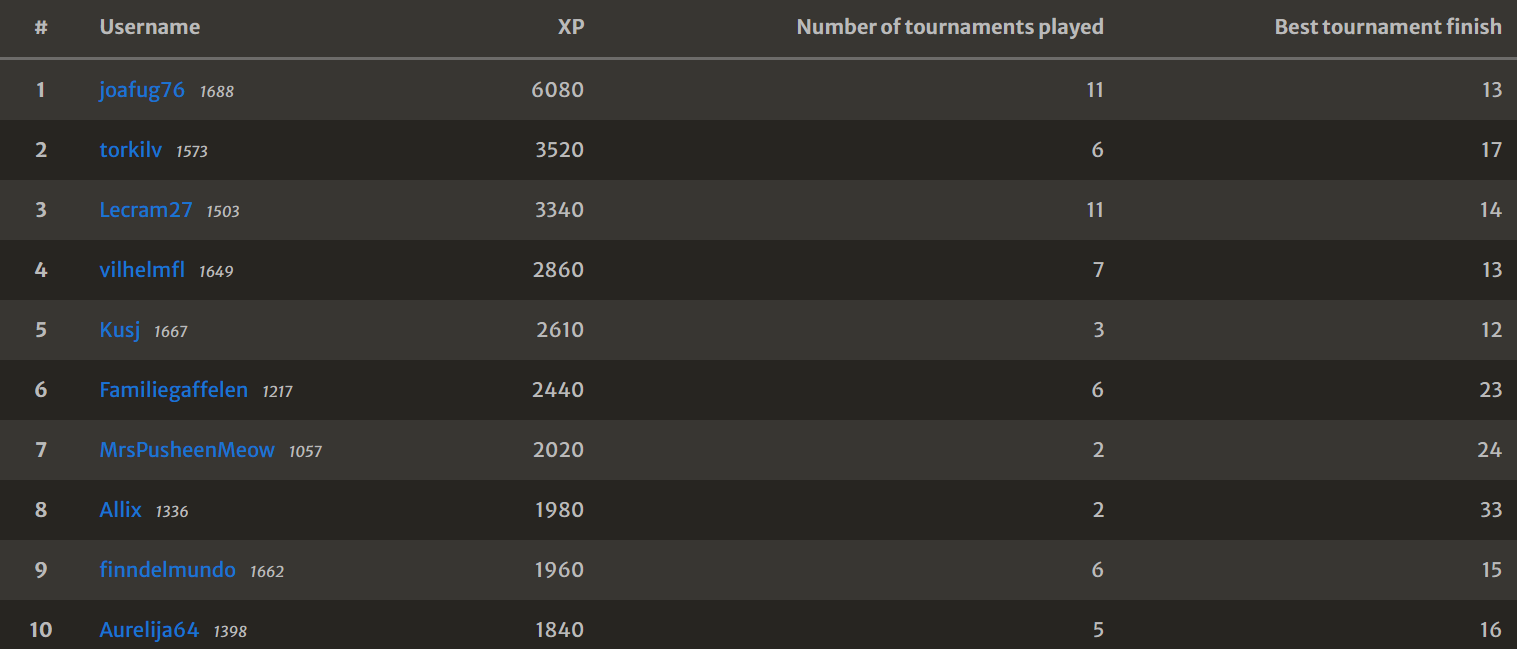Screen dimensions: 1517x649
Task: Click the 1057 rating beside MrsPusheenMeow
Action: [x=305, y=452]
